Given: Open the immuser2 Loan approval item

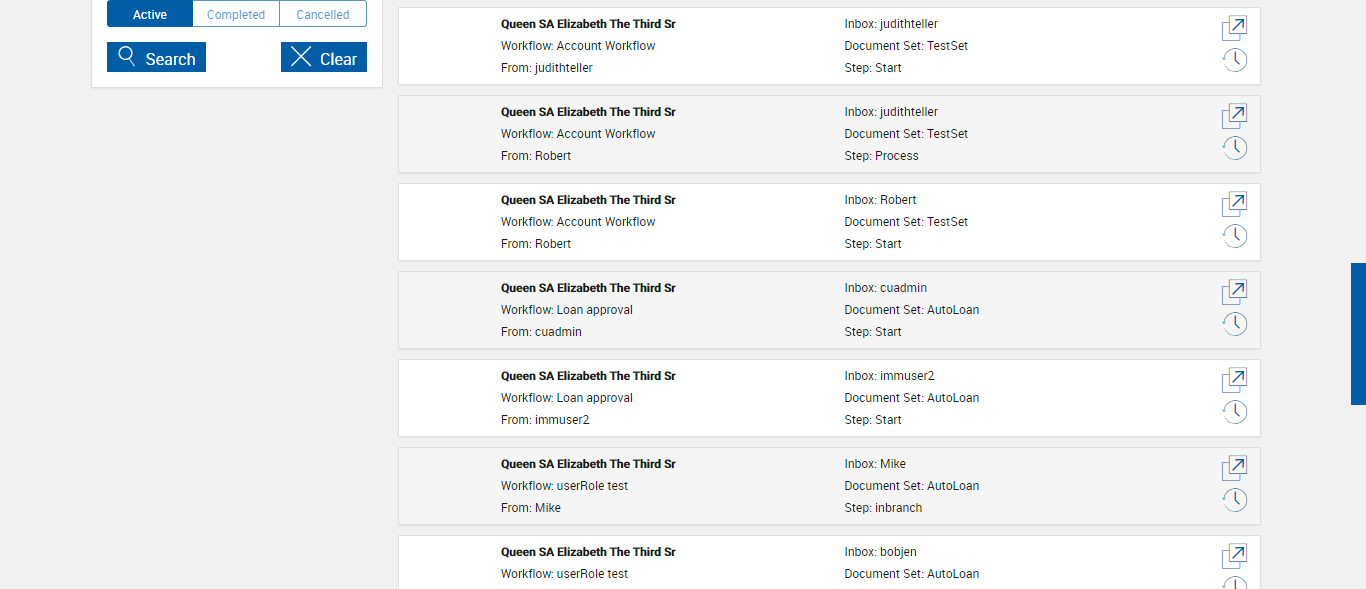Looking at the screenshot, I should (1234, 380).
